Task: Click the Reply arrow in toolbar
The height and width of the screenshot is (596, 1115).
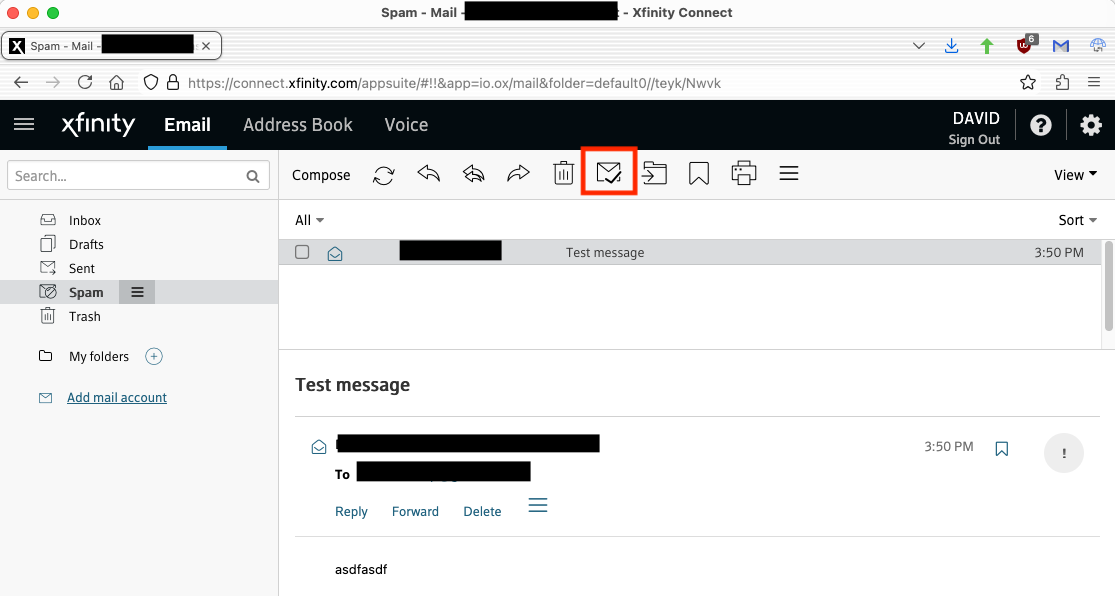Action: click(x=429, y=174)
